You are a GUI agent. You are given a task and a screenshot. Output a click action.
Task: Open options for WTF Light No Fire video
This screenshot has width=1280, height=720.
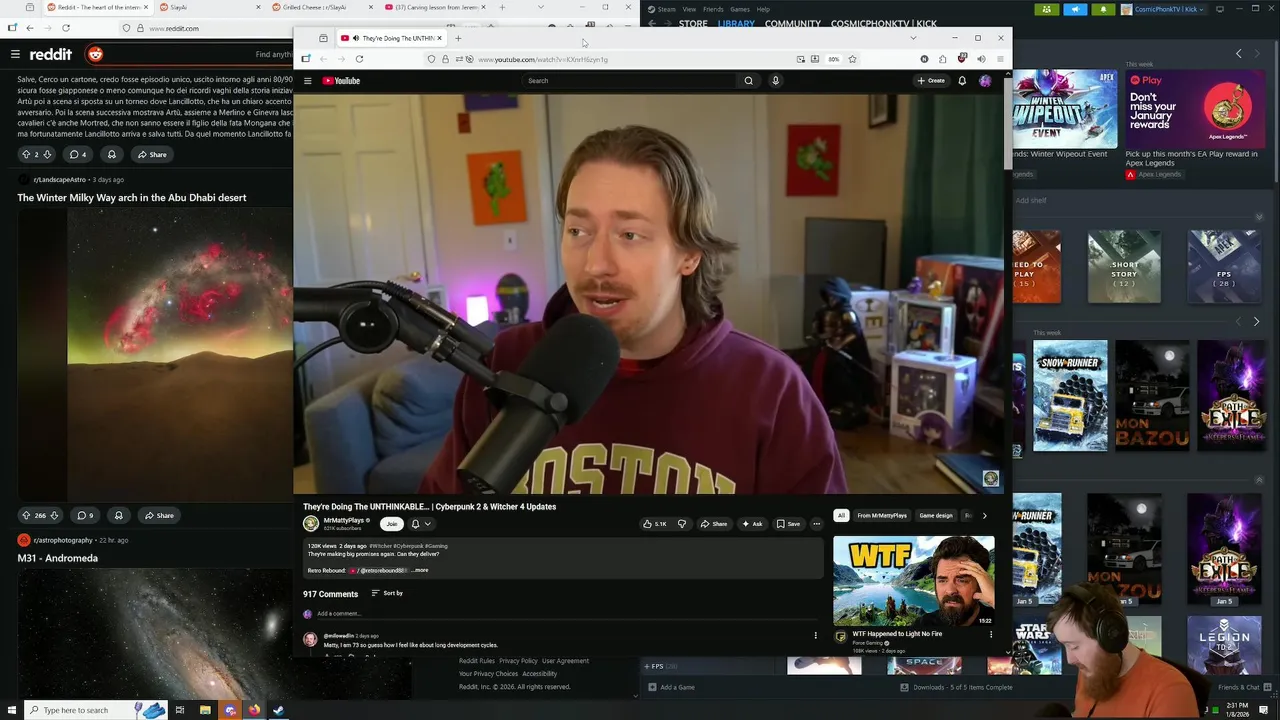tap(991, 634)
